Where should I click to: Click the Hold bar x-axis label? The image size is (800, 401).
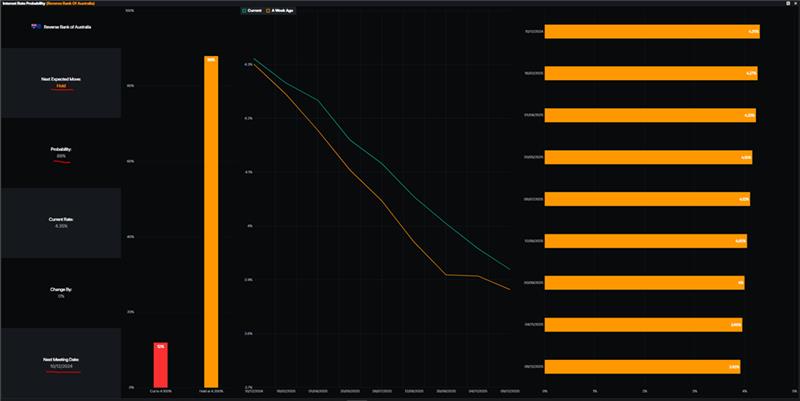click(x=211, y=391)
